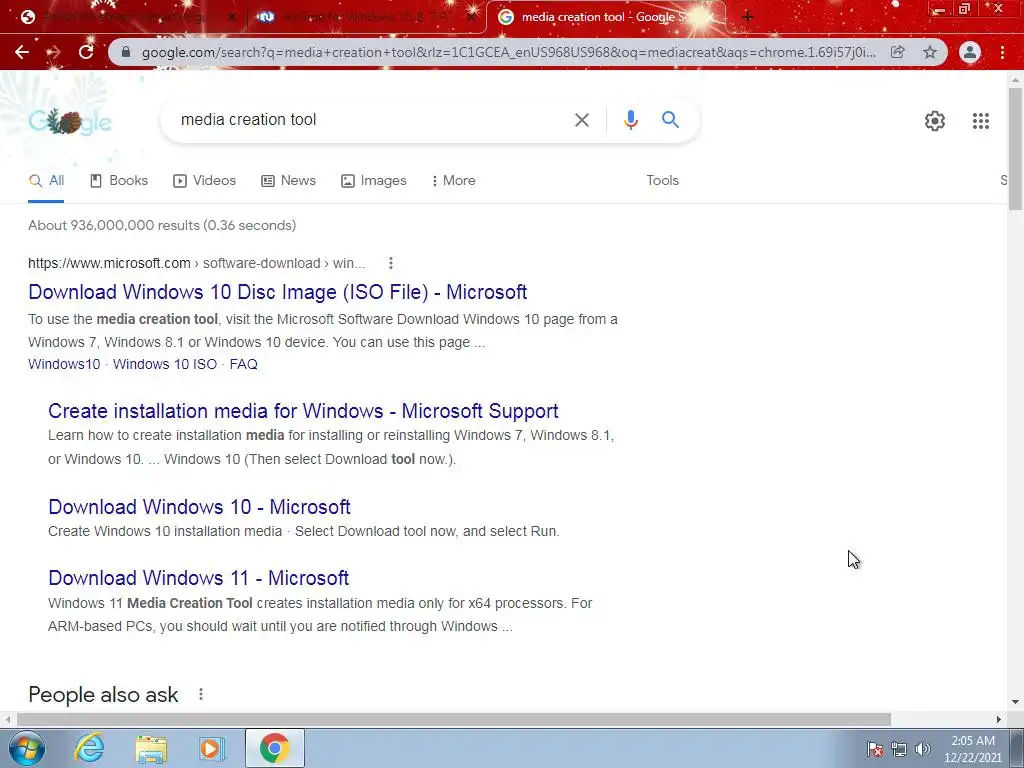The width and height of the screenshot is (1024, 768).
Task: Click the horizontal scrollbar right arrow
Action: (x=999, y=719)
